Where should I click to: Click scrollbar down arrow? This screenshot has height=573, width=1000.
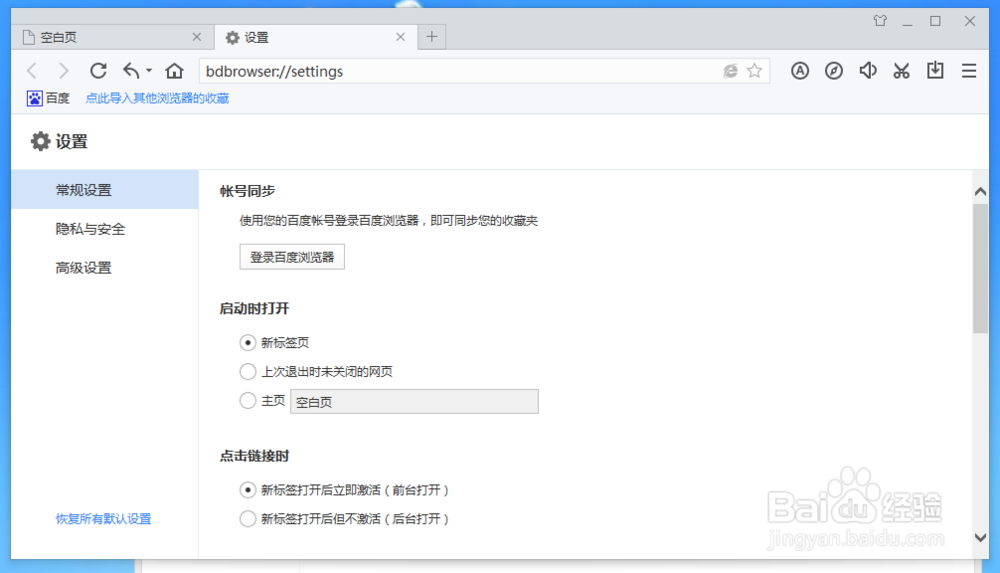980,537
